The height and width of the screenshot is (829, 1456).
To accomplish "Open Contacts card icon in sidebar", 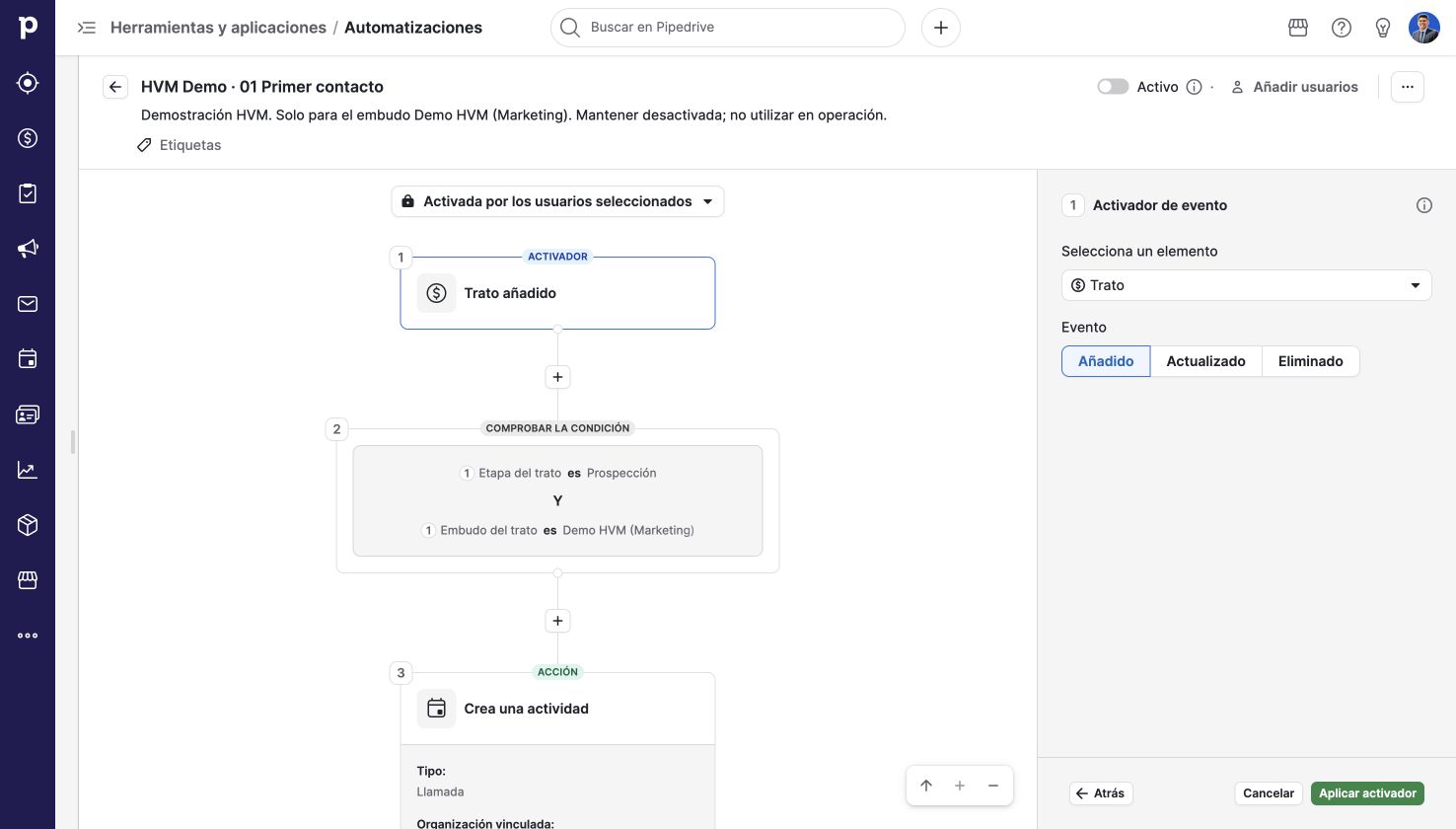I will (28, 414).
